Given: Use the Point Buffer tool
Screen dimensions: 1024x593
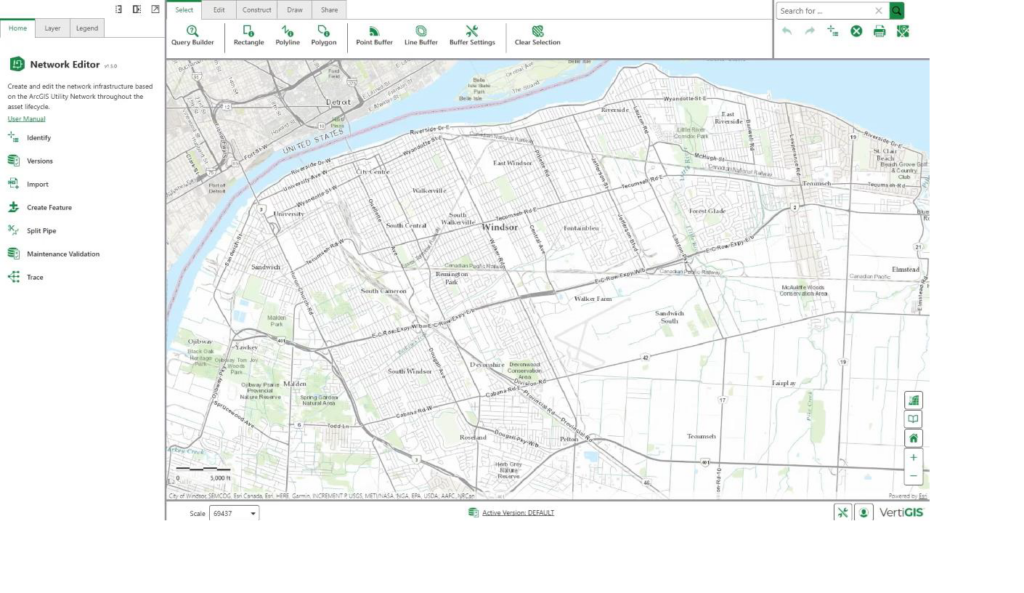Looking at the screenshot, I should tap(374, 36).
